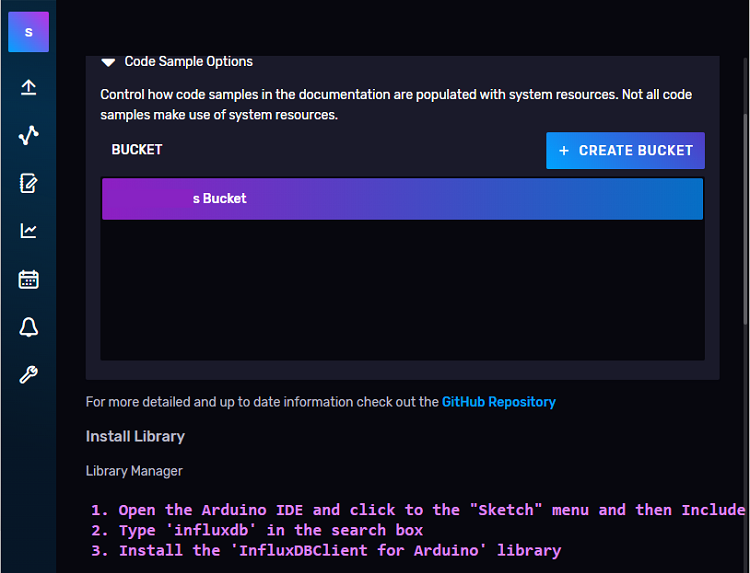Select the 's Bucket' bucket entry

(x=402, y=199)
